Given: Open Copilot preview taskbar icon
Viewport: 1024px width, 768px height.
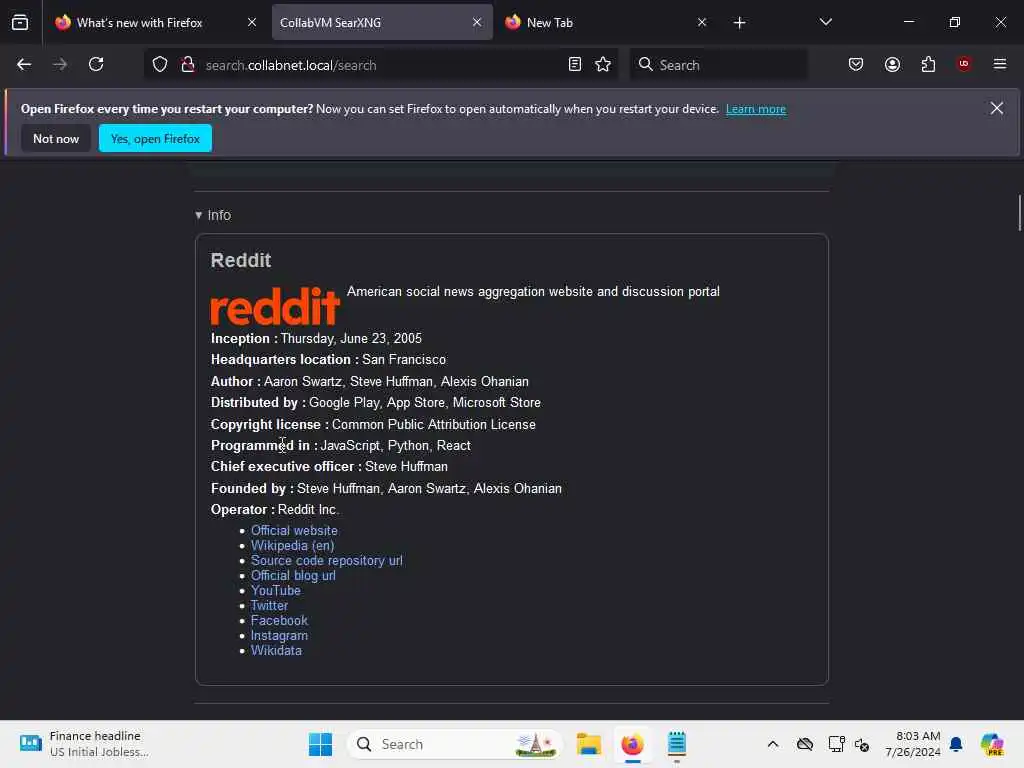Looking at the screenshot, I should click(992, 744).
